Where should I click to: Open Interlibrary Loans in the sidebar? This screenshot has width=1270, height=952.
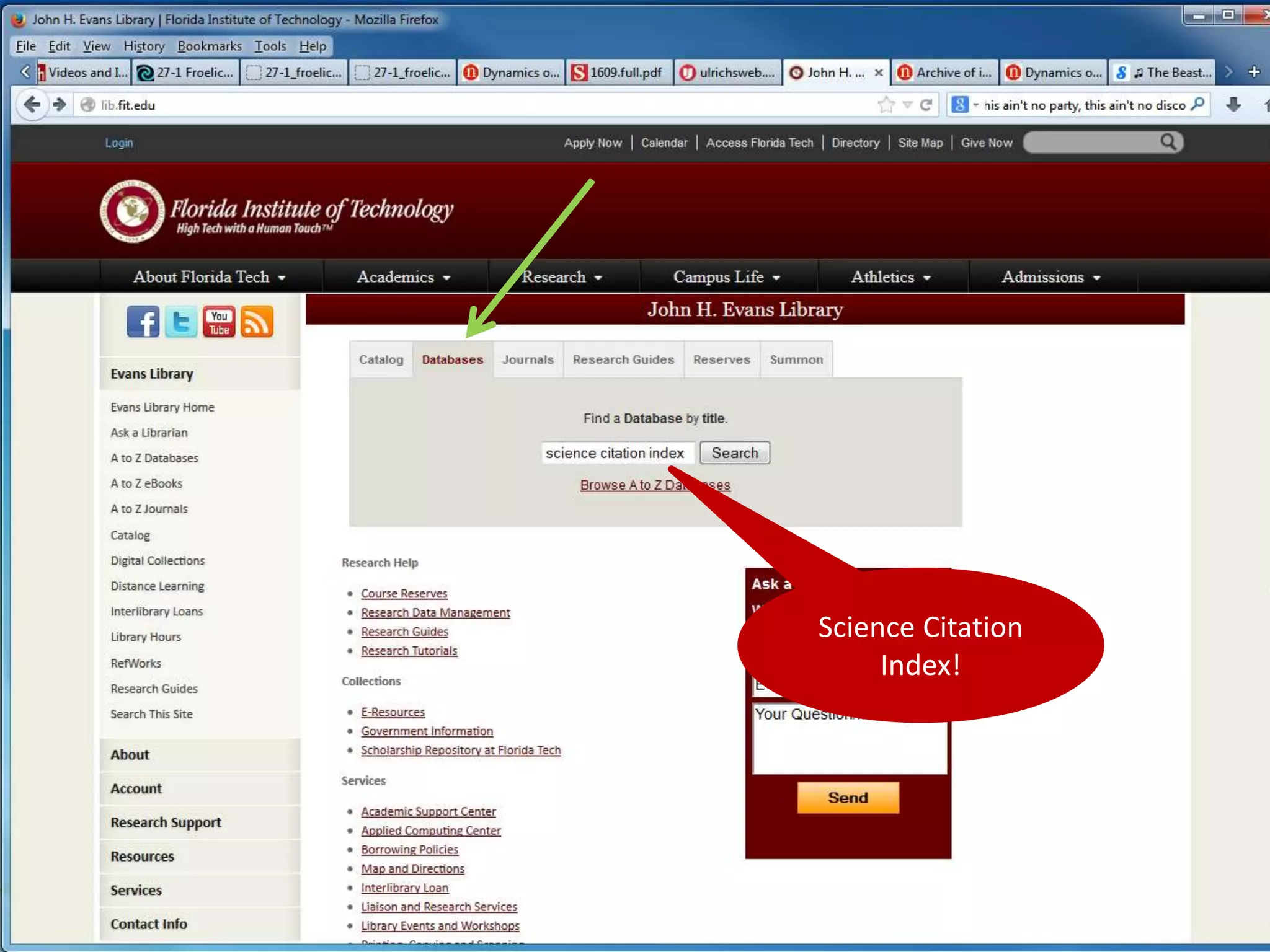coord(157,612)
